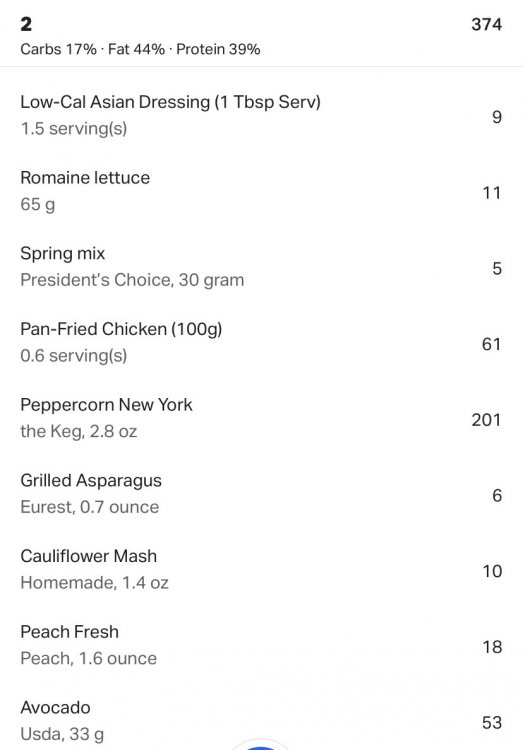Open the Peppercorn New York item
The image size is (523, 750).
pos(261,418)
